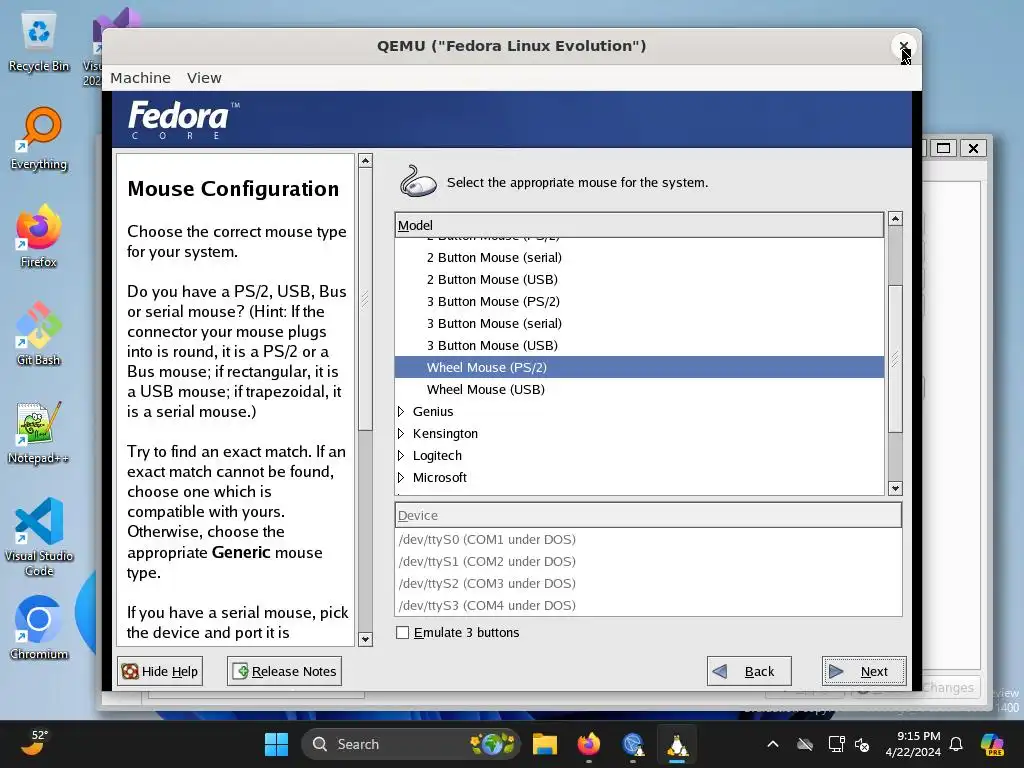Screen dimensions: 1024x768
Task: Expand the Microsoft mouse group
Action: coord(401,477)
